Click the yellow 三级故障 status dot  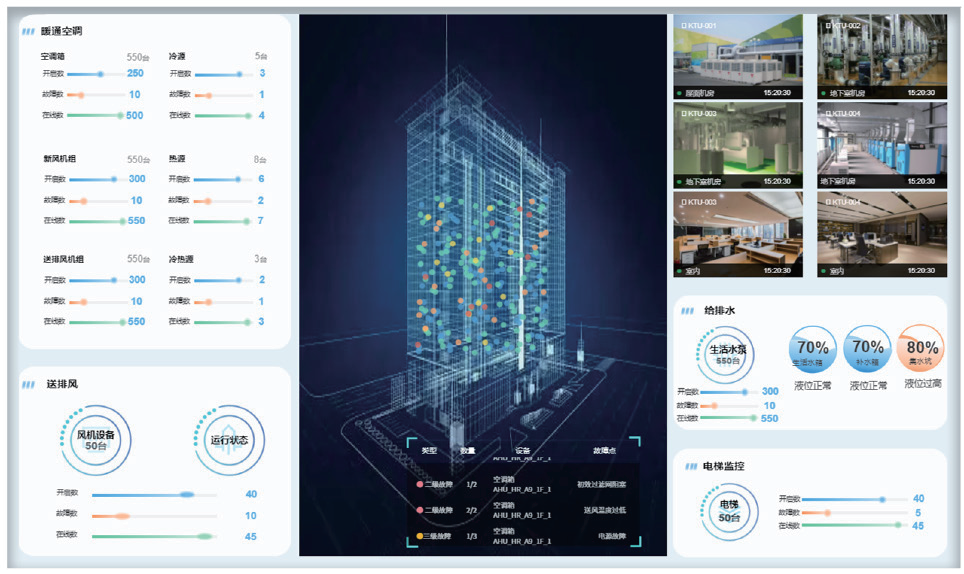pyautogui.click(x=420, y=537)
